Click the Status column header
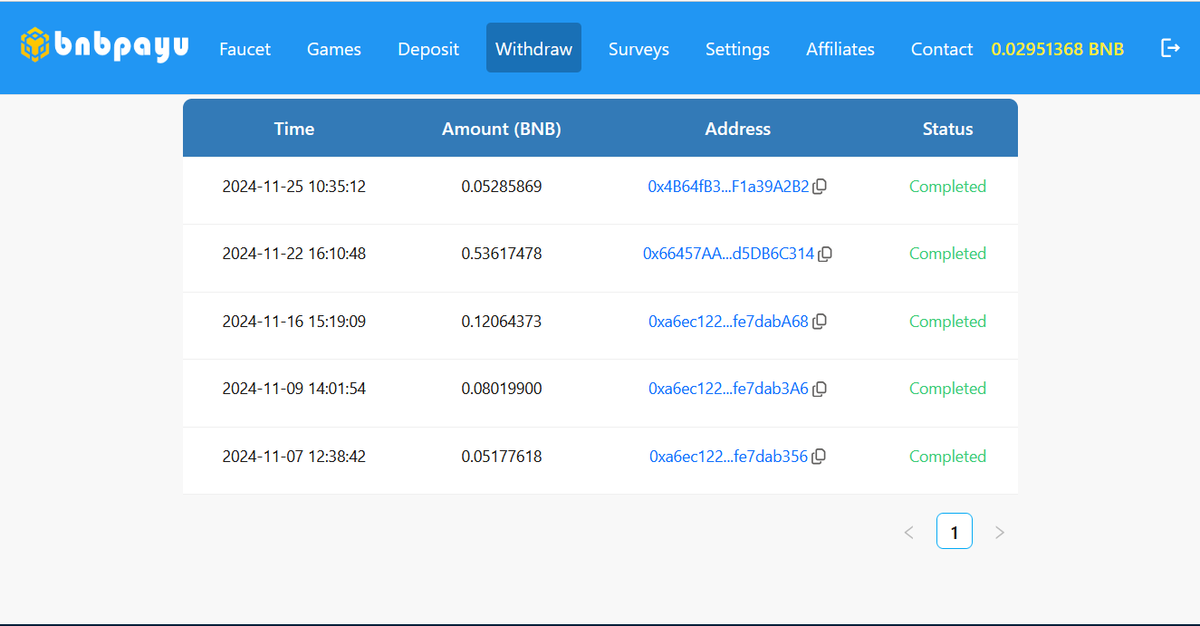 click(x=948, y=129)
